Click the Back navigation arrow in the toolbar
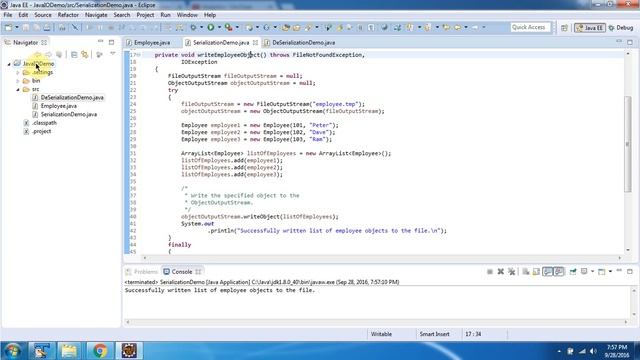This screenshot has height=360, width=640. (457, 27)
